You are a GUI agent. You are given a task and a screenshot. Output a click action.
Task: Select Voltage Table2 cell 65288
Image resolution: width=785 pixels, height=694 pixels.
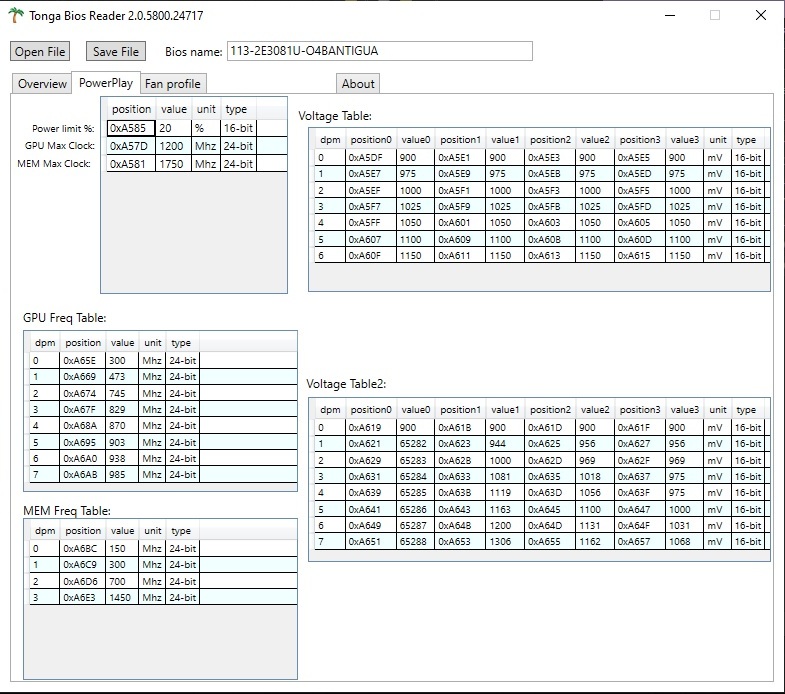[x=416, y=541]
